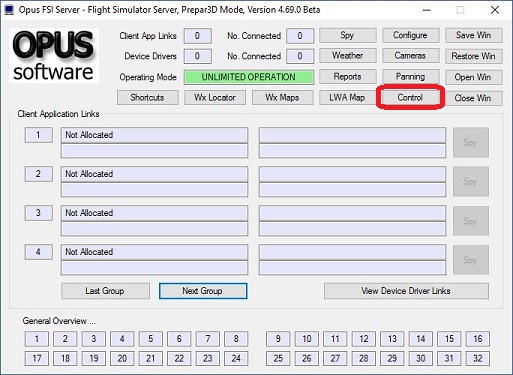This screenshot has width=513, height=375.
Task: Click the Device Drivers count field
Action: pos(198,56)
